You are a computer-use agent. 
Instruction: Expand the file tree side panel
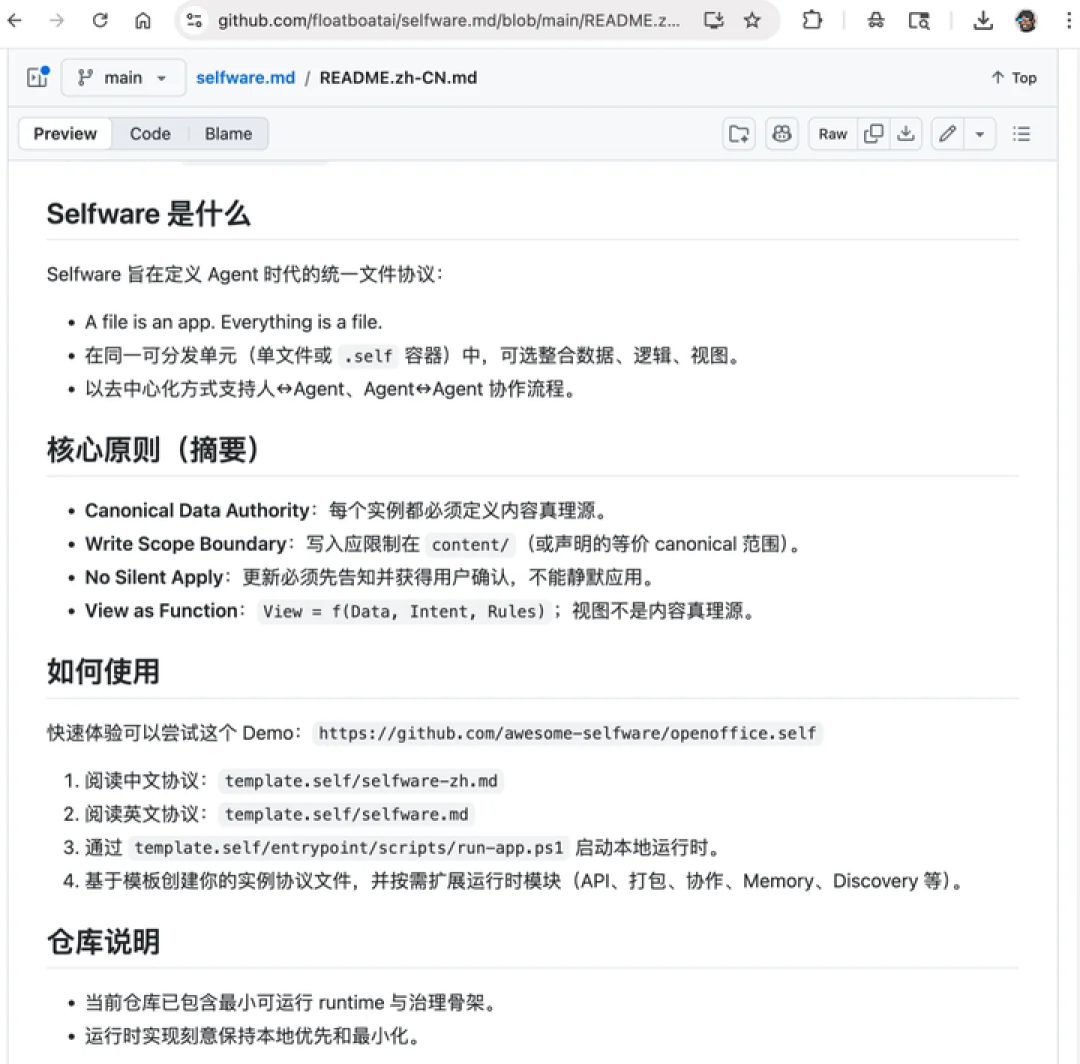(38, 77)
